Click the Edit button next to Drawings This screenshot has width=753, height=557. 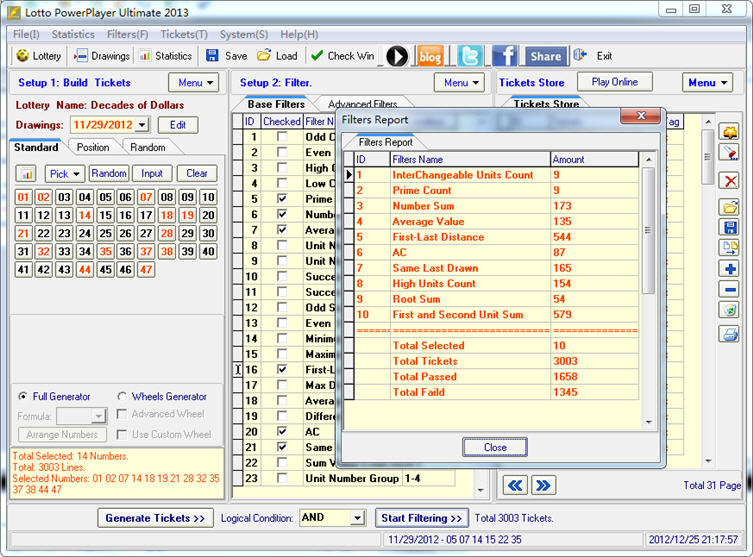coord(178,125)
